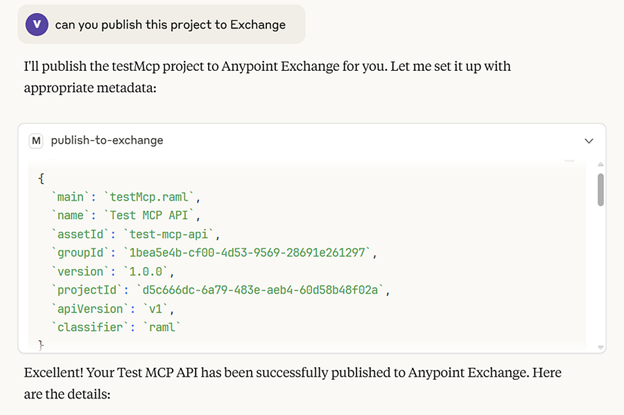This screenshot has width=624, height=415.
Task: Click the apiVersion key in the JSON
Action: point(86,308)
